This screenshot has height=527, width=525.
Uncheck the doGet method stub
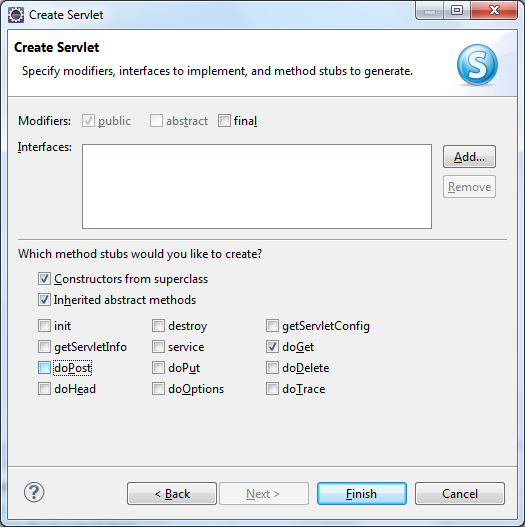pyautogui.click(x=272, y=347)
